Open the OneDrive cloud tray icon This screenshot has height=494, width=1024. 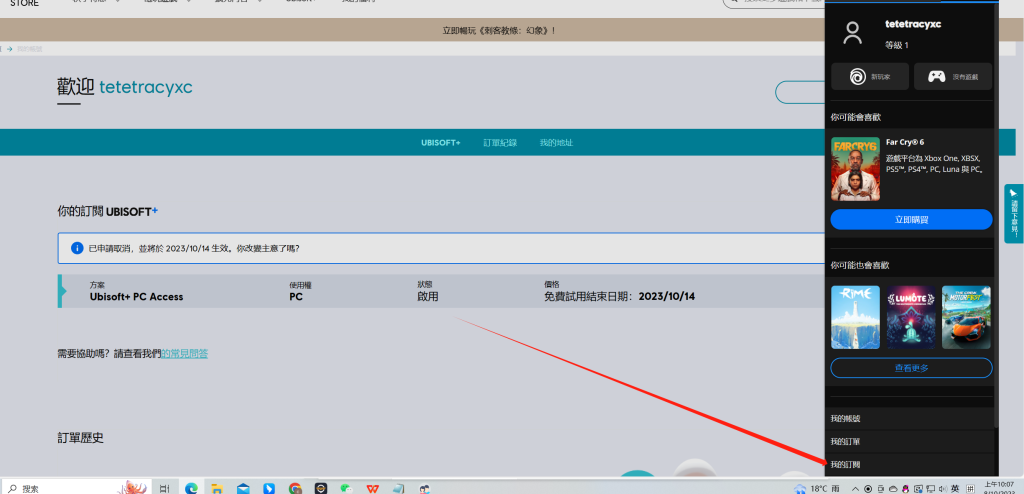pyautogui.click(x=893, y=489)
